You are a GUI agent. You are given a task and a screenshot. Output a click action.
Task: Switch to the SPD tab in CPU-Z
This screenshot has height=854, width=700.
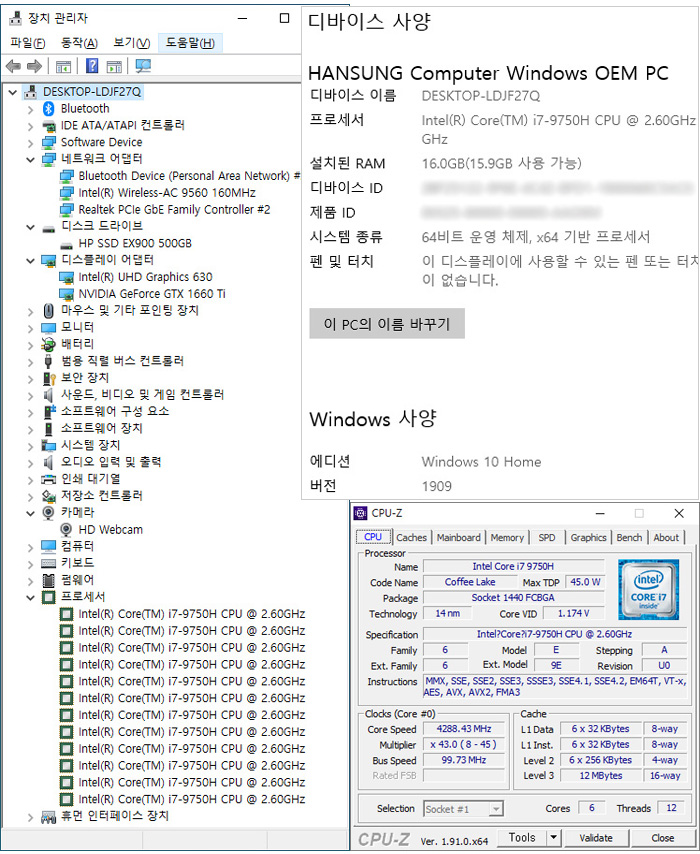click(x=547, y=538)
